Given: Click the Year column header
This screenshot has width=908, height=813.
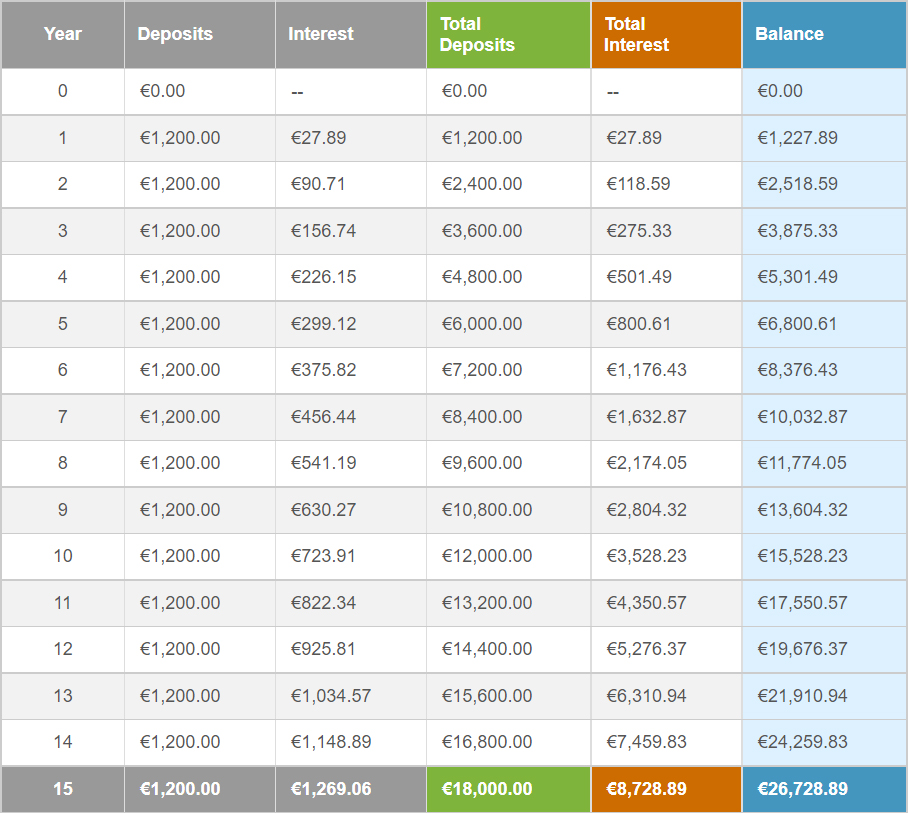Looking at the screenshot, I should 63,34.
